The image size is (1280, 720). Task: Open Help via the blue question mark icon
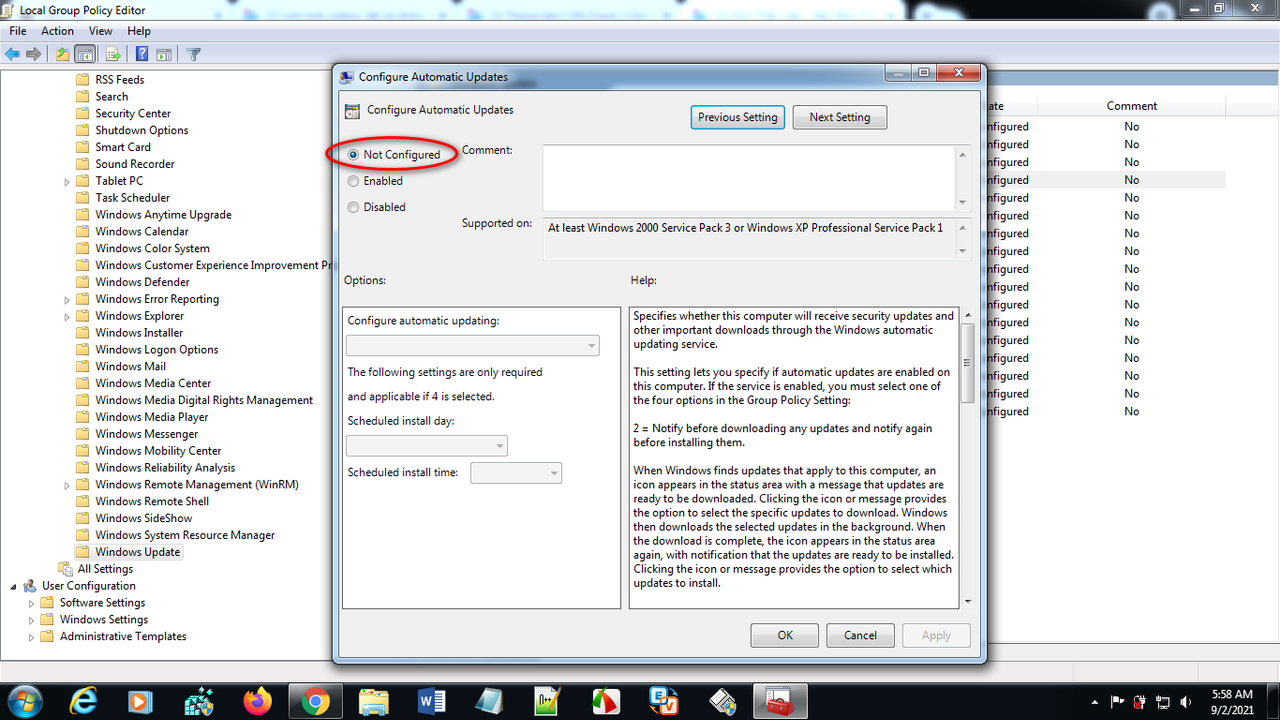142,54
